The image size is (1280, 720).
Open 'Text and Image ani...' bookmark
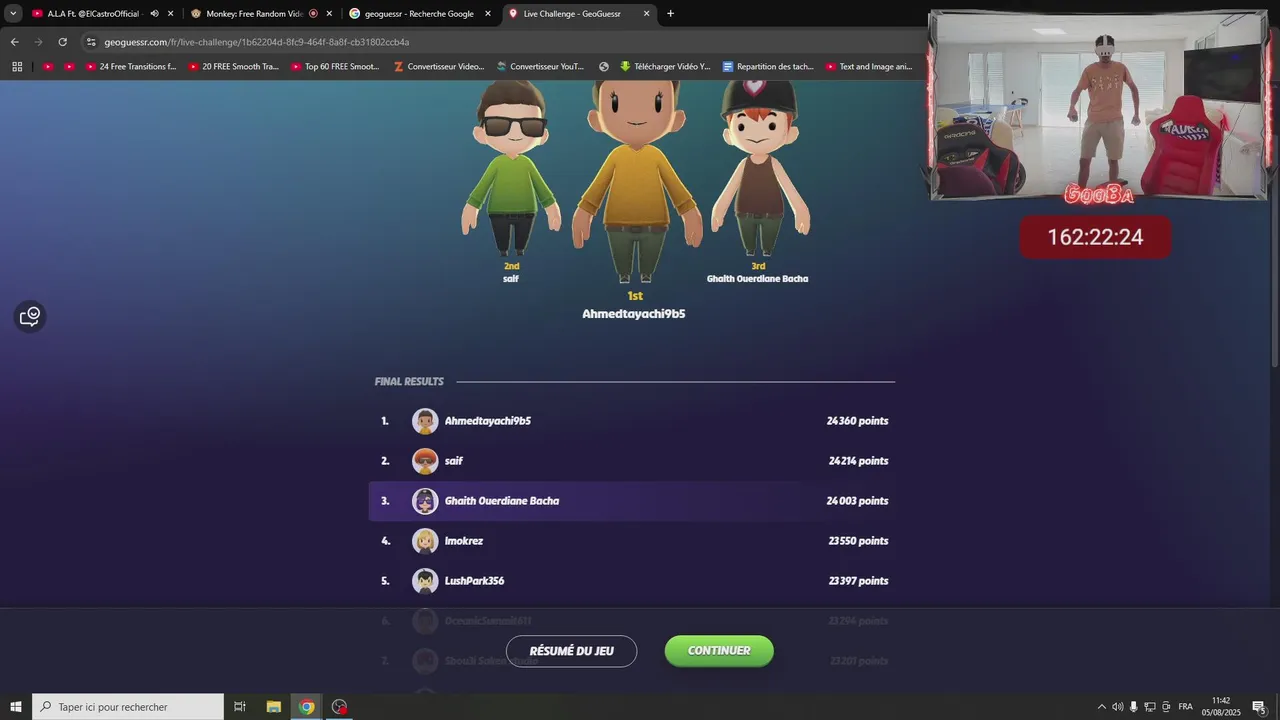pyautogui.click(x=869, y=67)
